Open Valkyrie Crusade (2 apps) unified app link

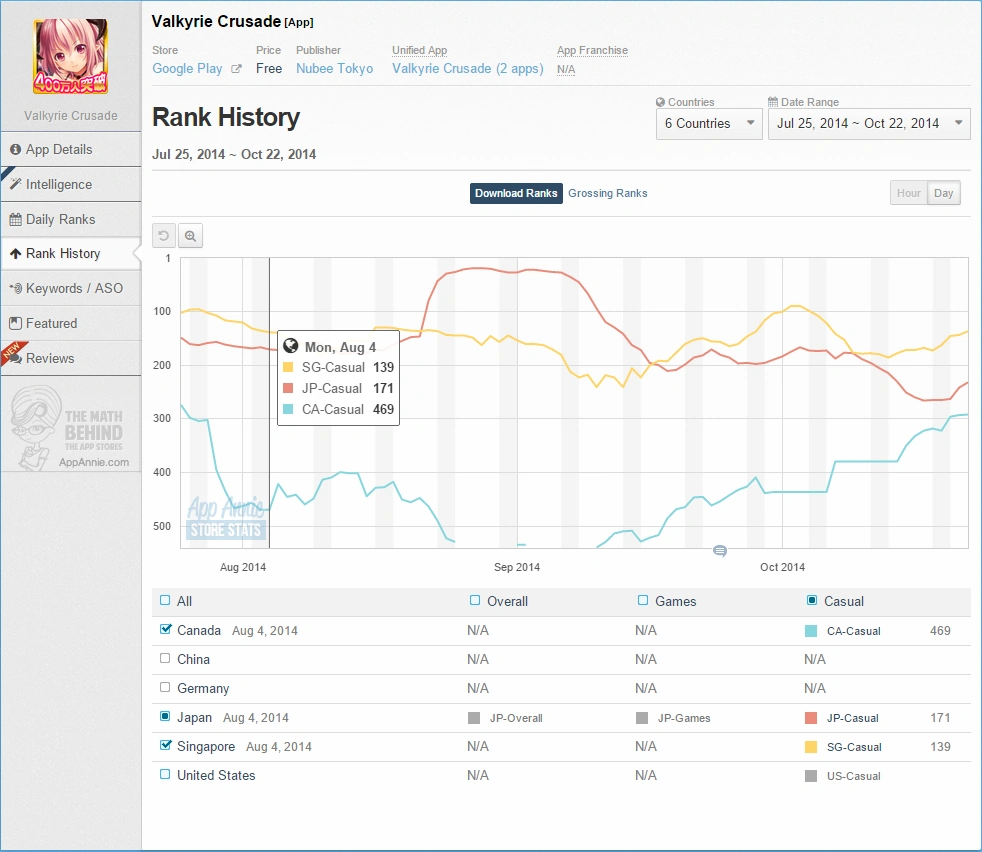point(468,68)
